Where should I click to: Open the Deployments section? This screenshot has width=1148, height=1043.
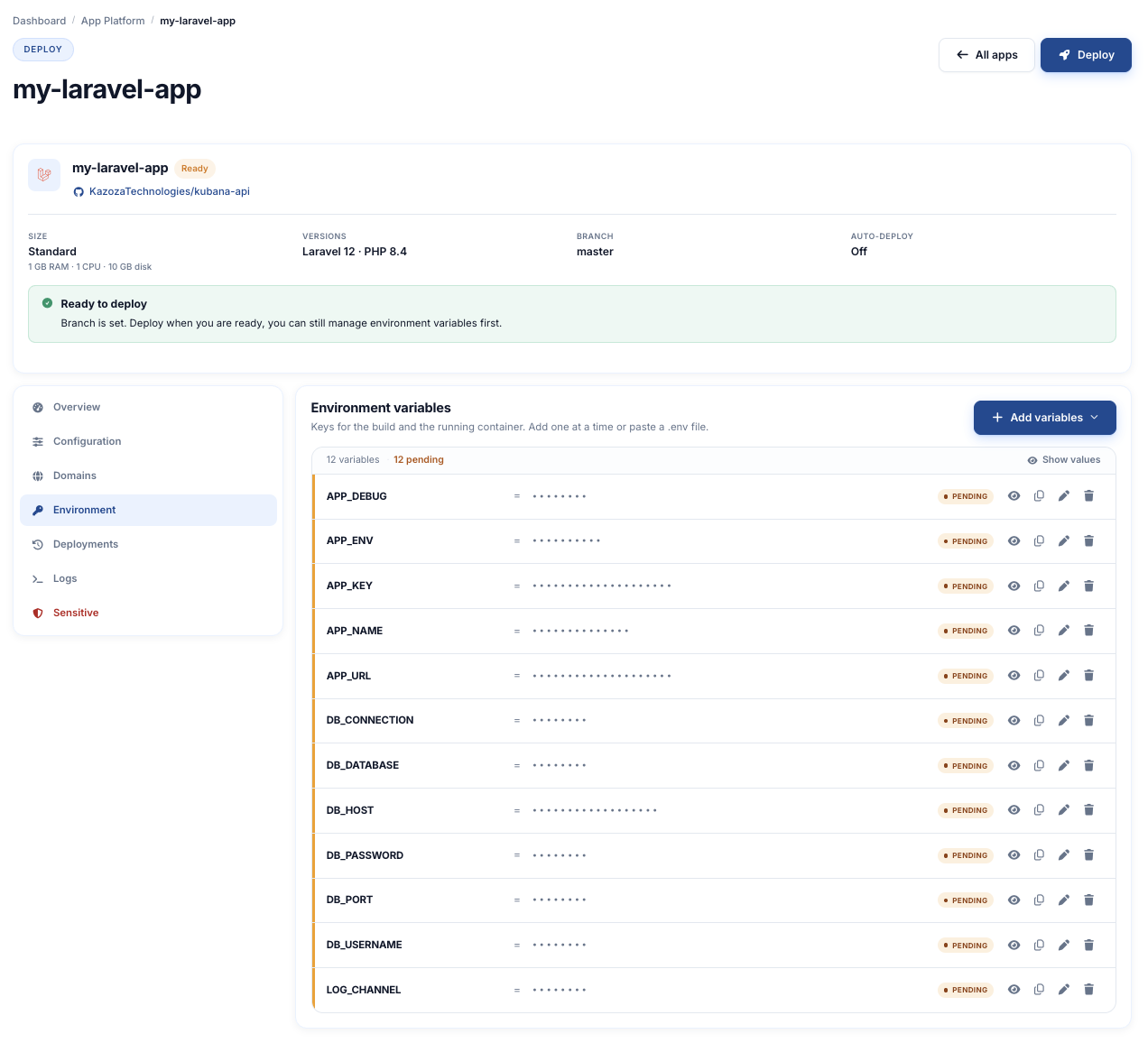148,545
